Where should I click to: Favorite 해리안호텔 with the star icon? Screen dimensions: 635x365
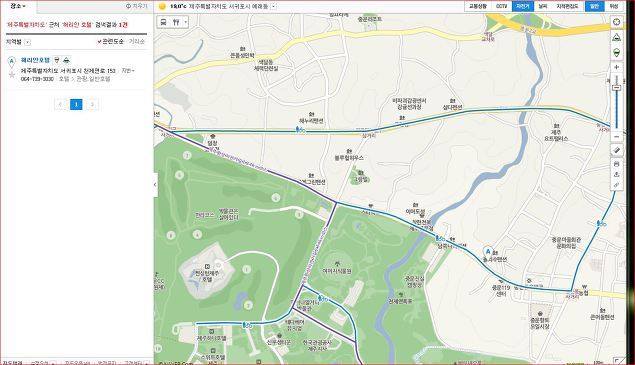[12, 75]
